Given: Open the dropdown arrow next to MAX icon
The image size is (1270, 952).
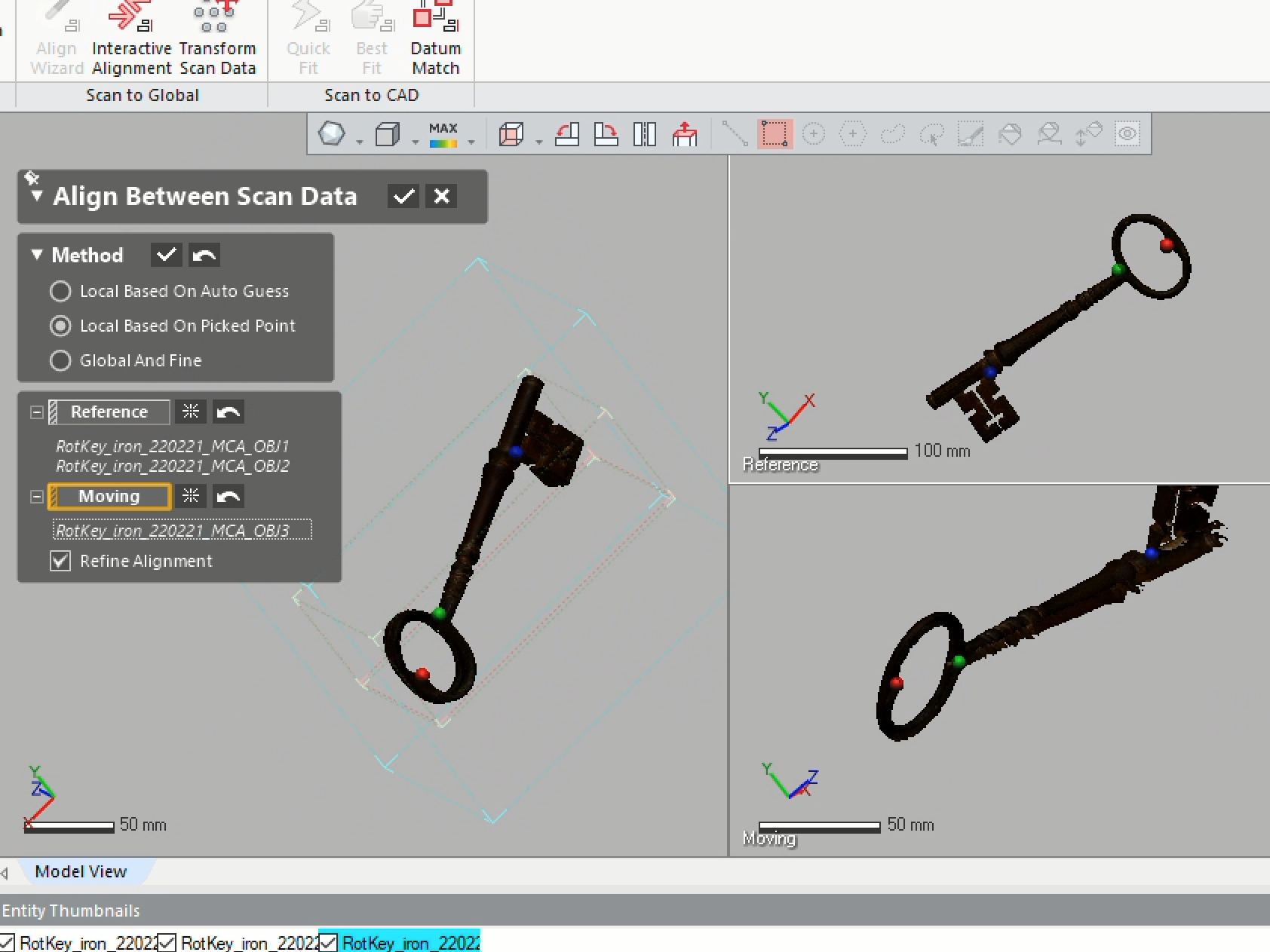Looking at the screenshot, I should (471, 142).
